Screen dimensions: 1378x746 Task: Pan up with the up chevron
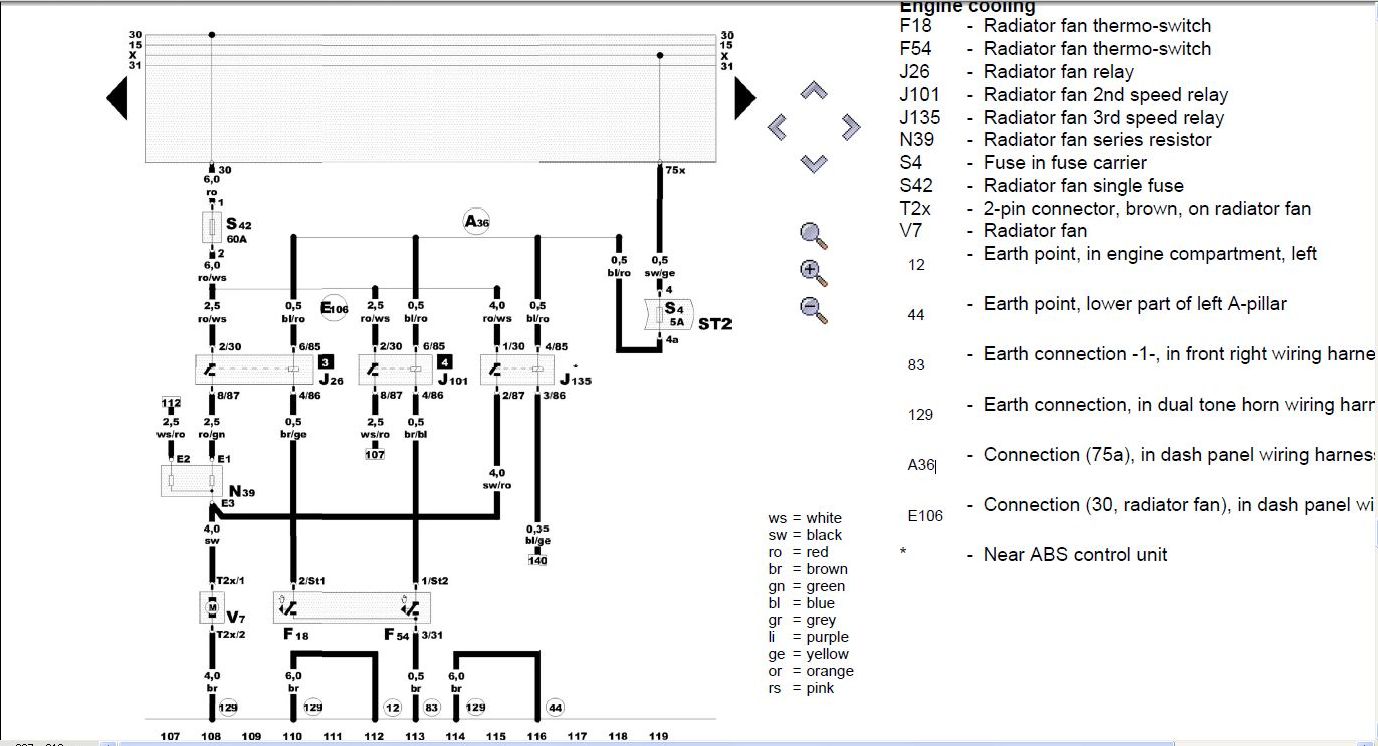coord(815,92)
